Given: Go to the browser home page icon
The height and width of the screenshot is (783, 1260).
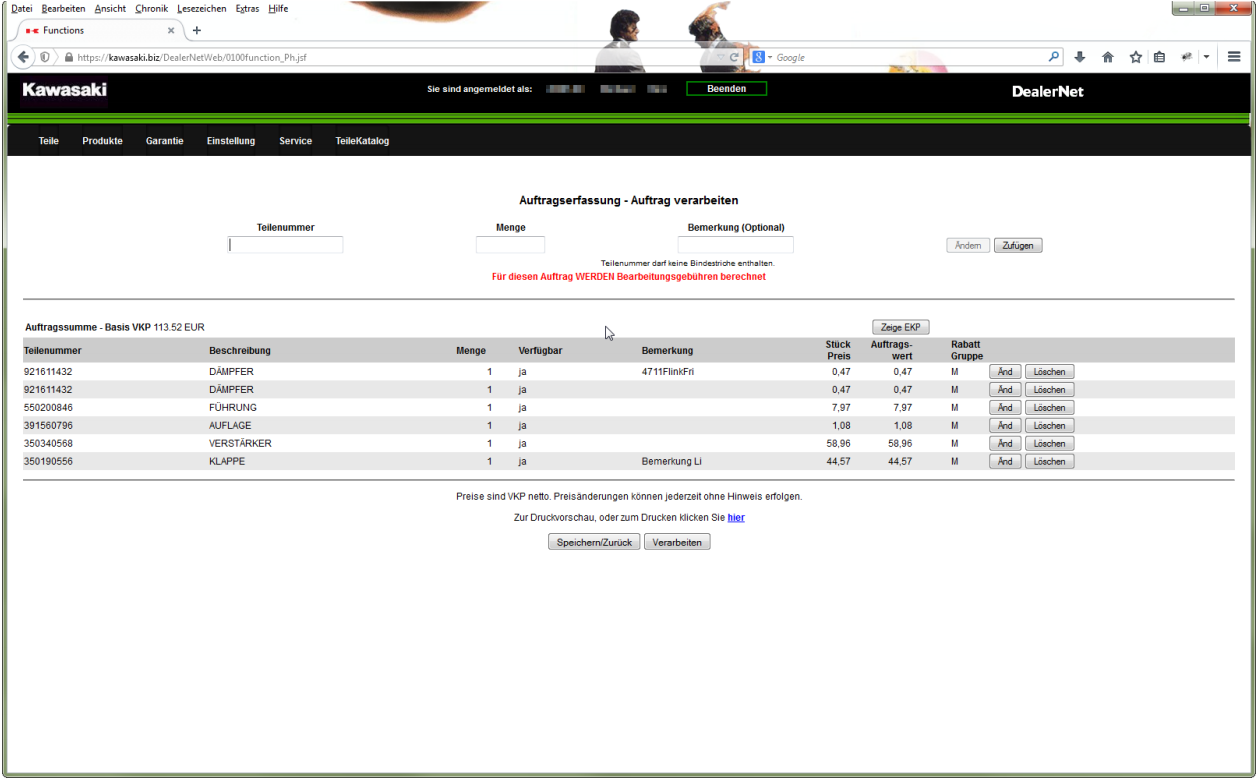Looking at the screenshot, I should (x=1108, y=57).
